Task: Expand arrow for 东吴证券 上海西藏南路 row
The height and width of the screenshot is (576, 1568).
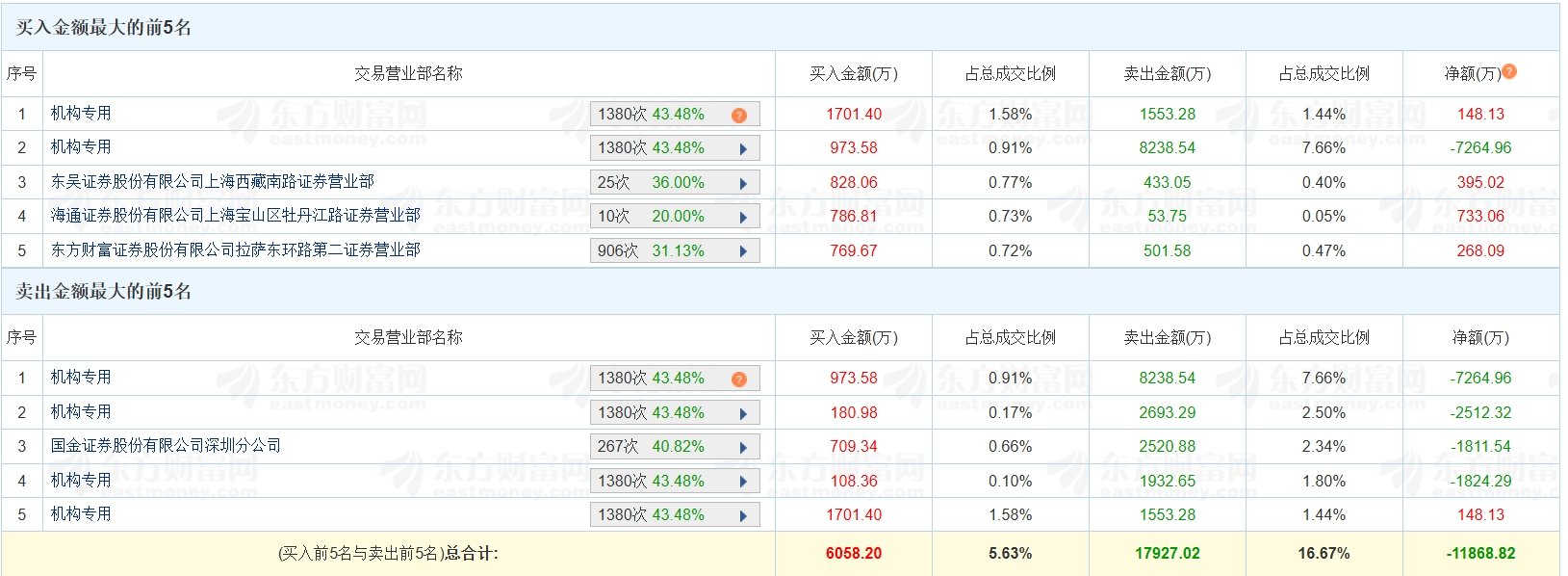Action: [743, 183]
